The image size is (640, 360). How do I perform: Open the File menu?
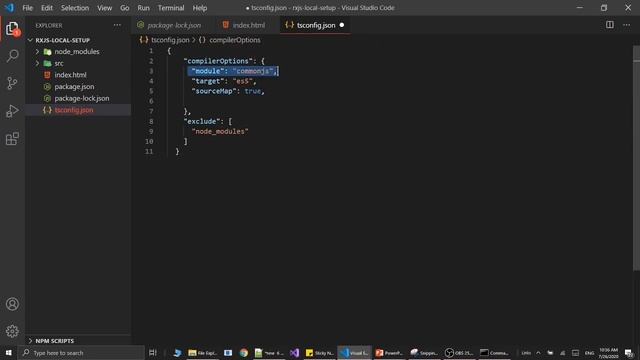(27, 8)
